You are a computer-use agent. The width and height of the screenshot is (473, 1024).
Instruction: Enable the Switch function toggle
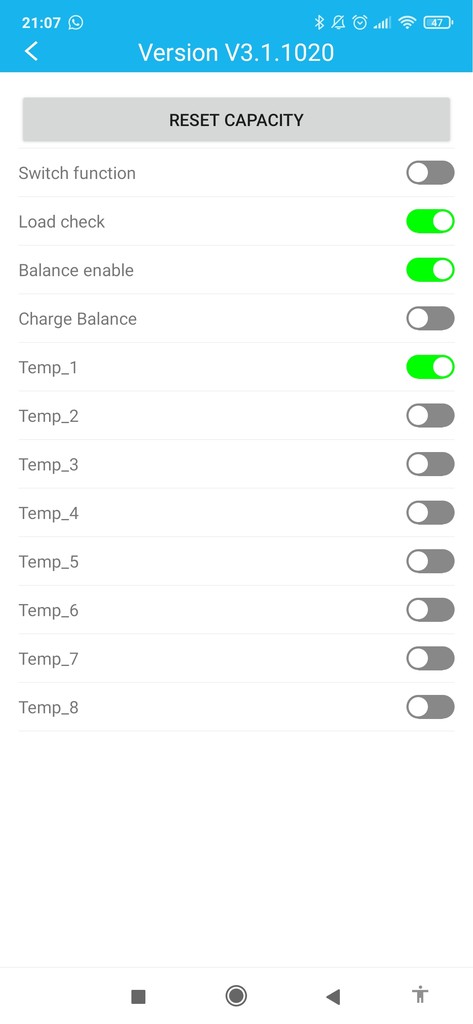pos(430,173)
